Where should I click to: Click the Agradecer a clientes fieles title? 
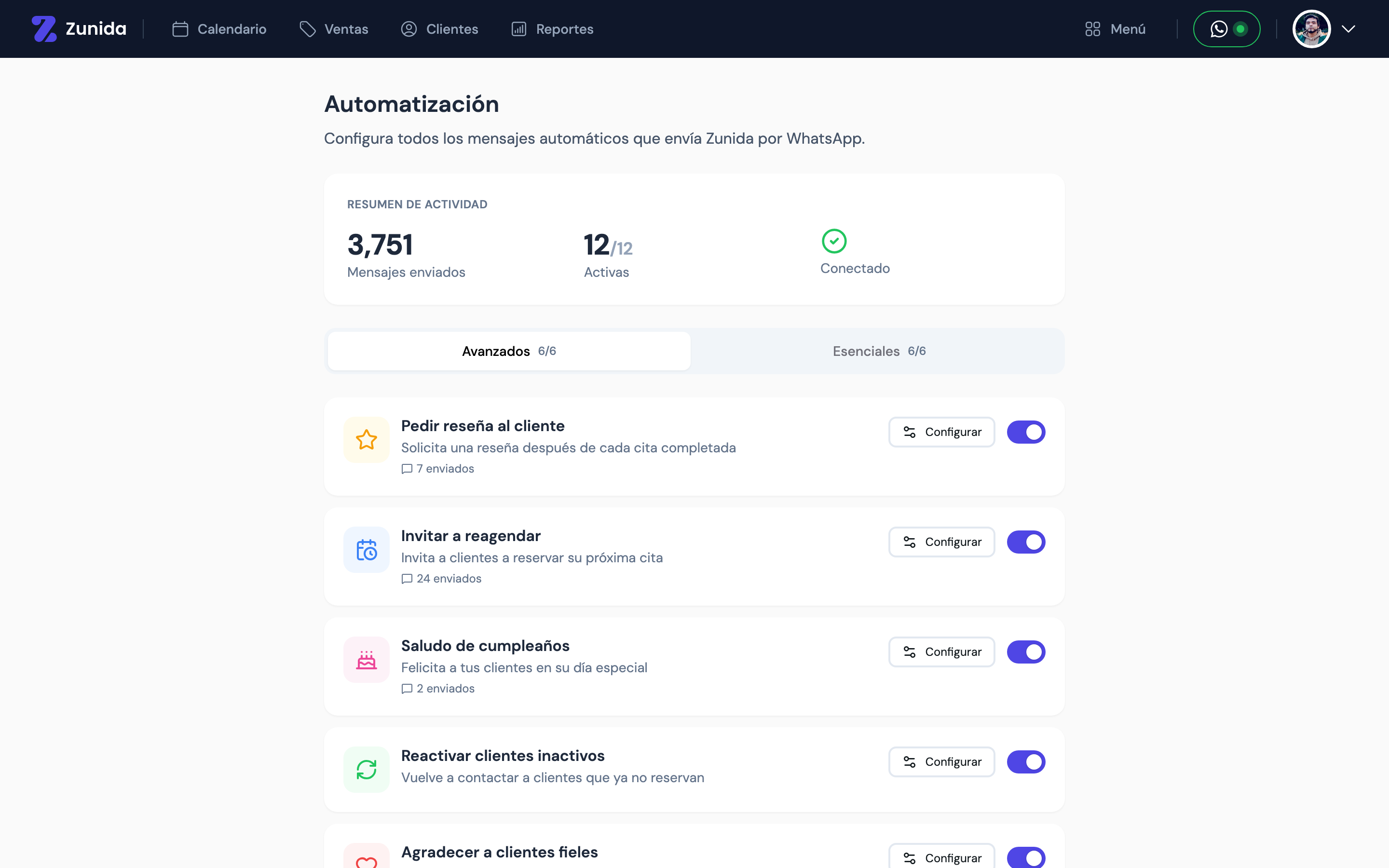click(x=499, y=853)
